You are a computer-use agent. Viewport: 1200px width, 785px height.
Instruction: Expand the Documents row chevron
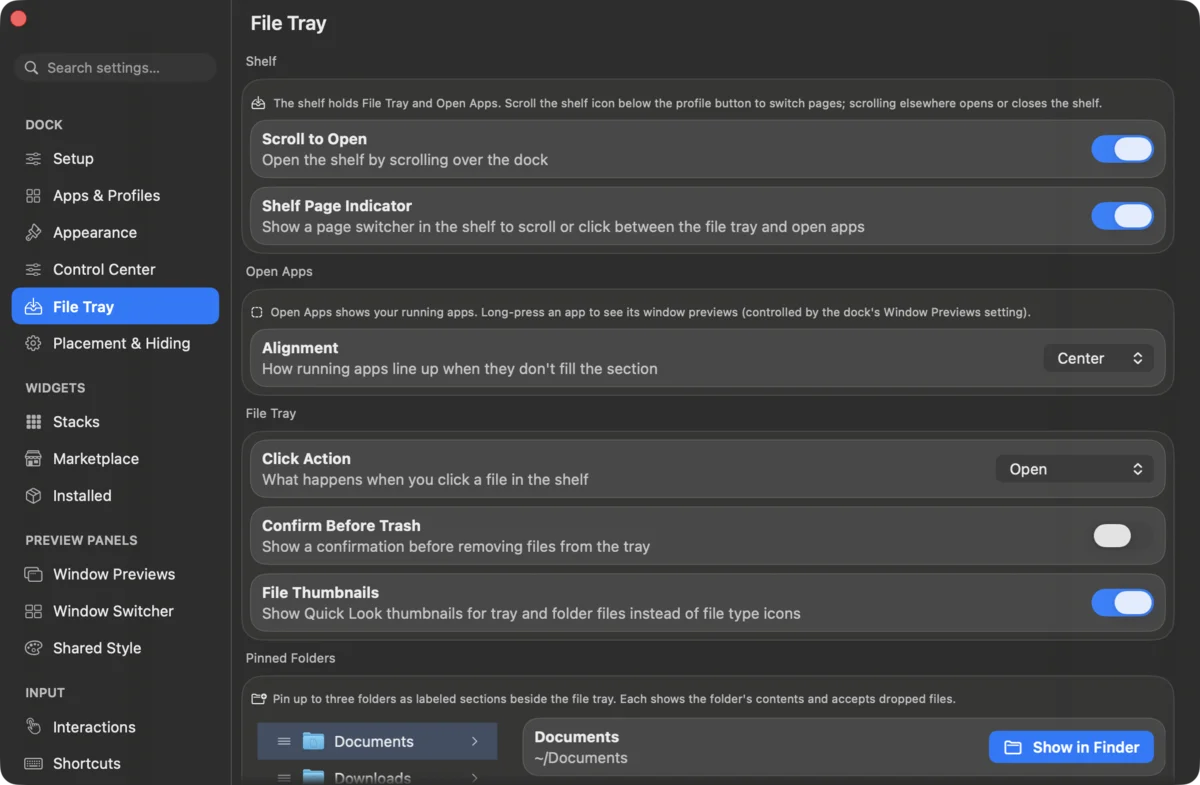[475, 741]
